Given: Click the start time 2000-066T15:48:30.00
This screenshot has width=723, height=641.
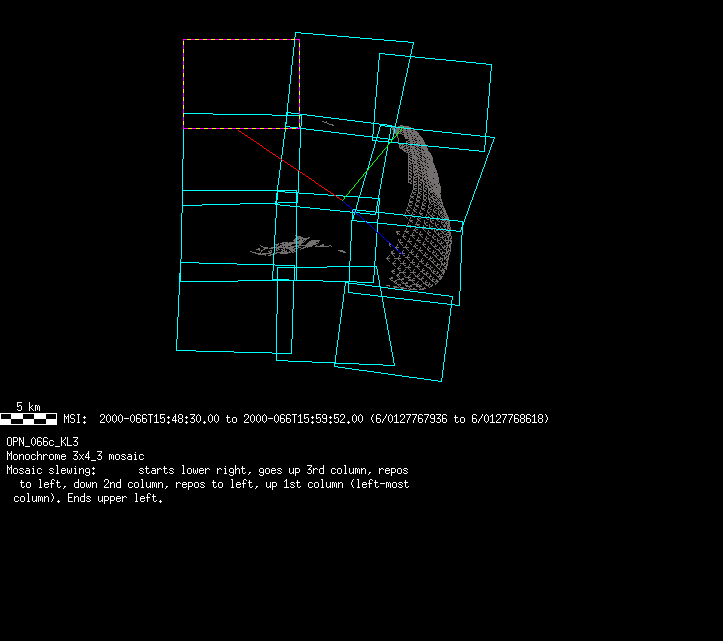Looking at the screenshot, I should tap(159, 419).
